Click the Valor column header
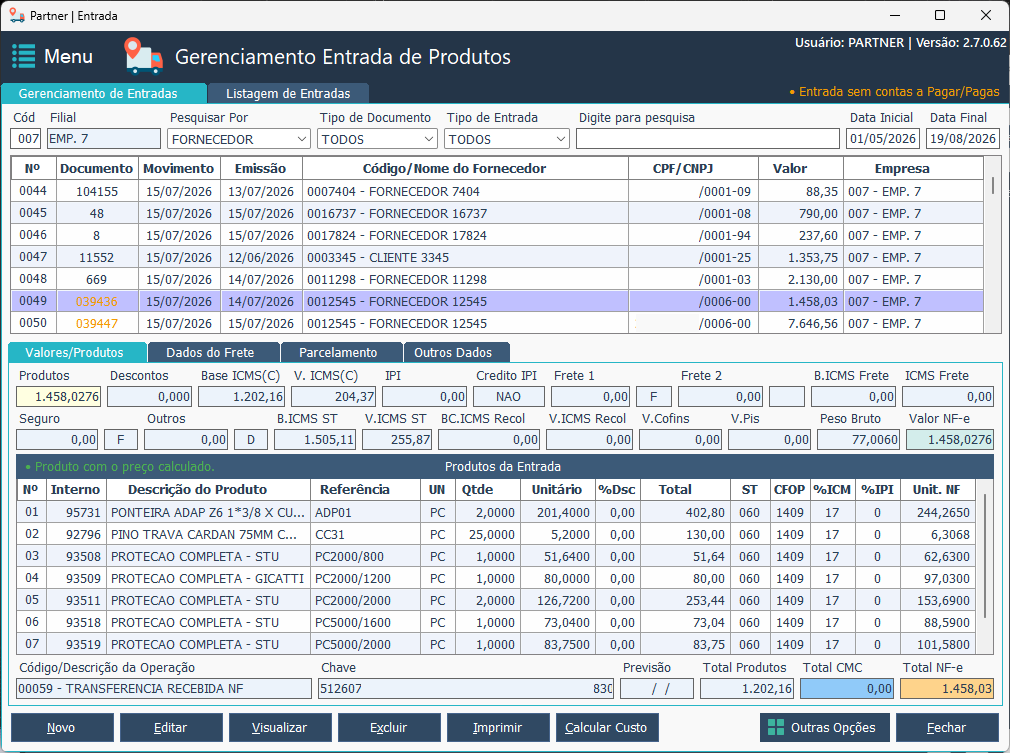 (801, 169)
